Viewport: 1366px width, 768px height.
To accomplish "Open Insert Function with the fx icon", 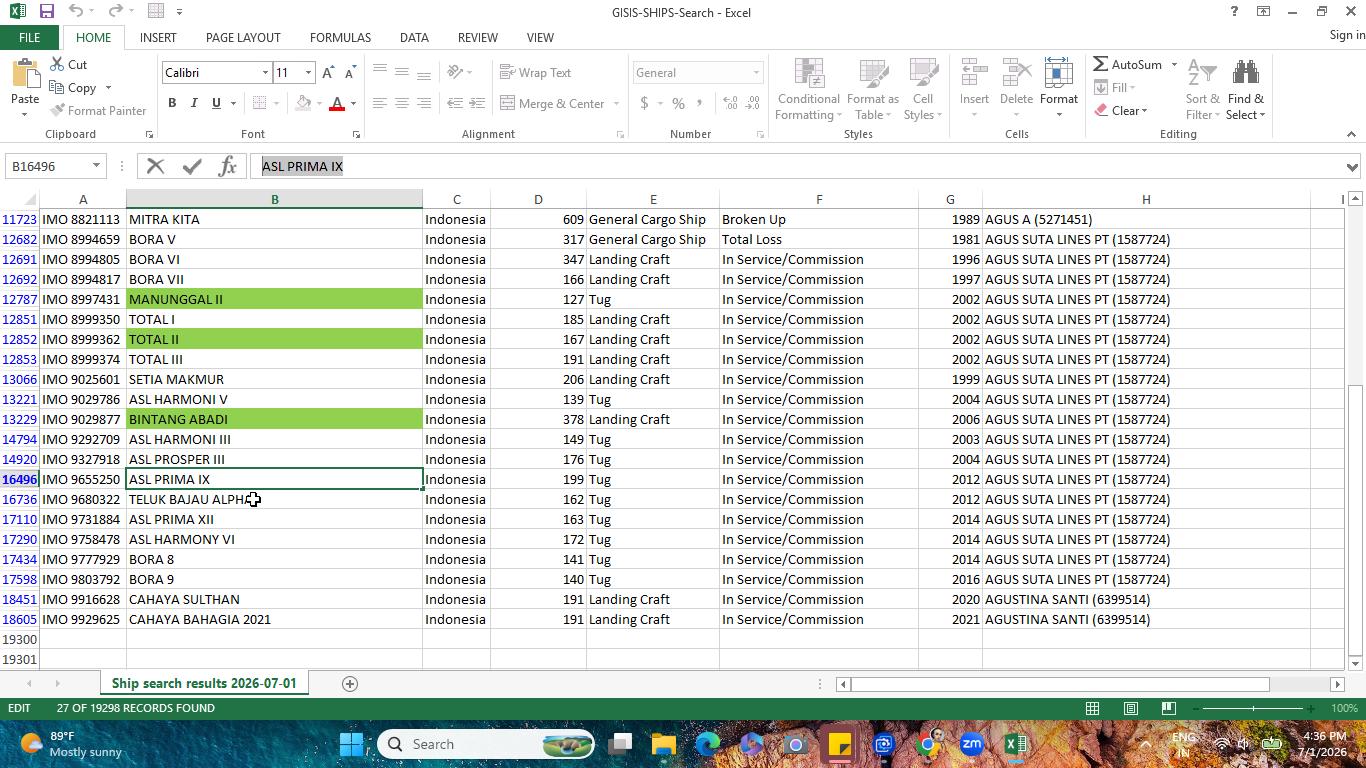I will click(227, 166).
